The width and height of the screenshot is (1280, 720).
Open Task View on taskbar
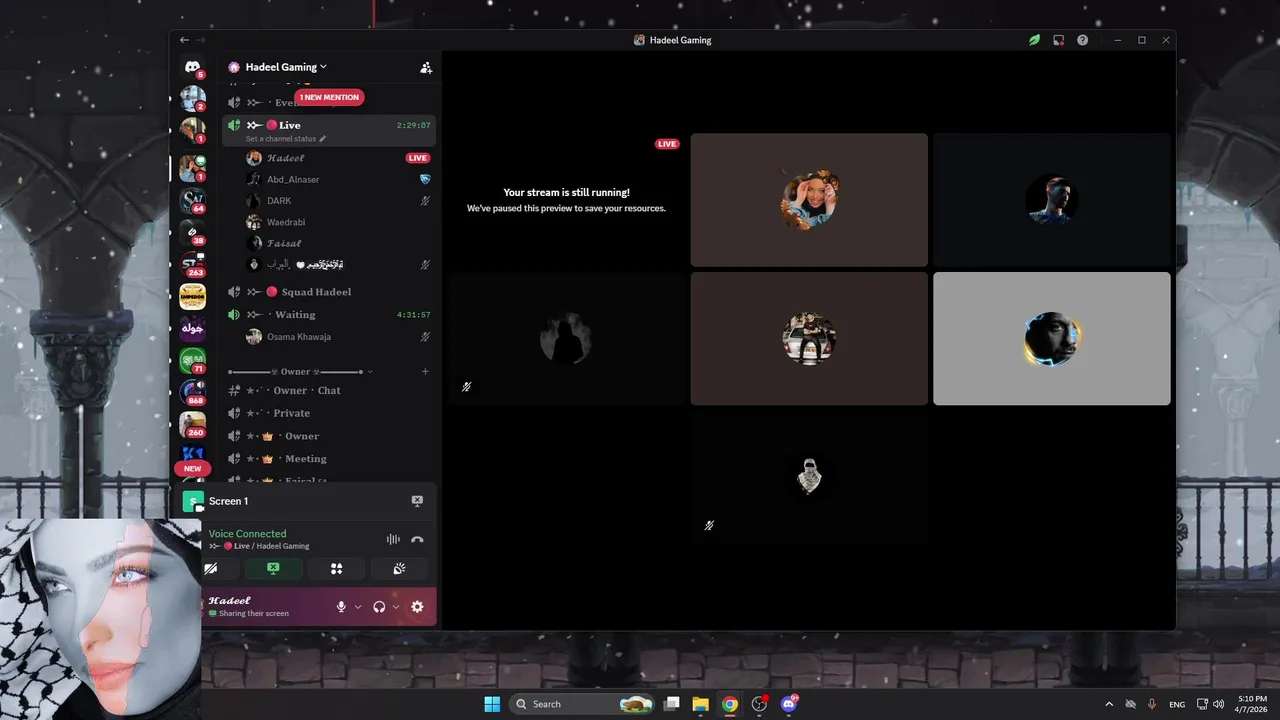pyautogui.click(x=671, y=704)
